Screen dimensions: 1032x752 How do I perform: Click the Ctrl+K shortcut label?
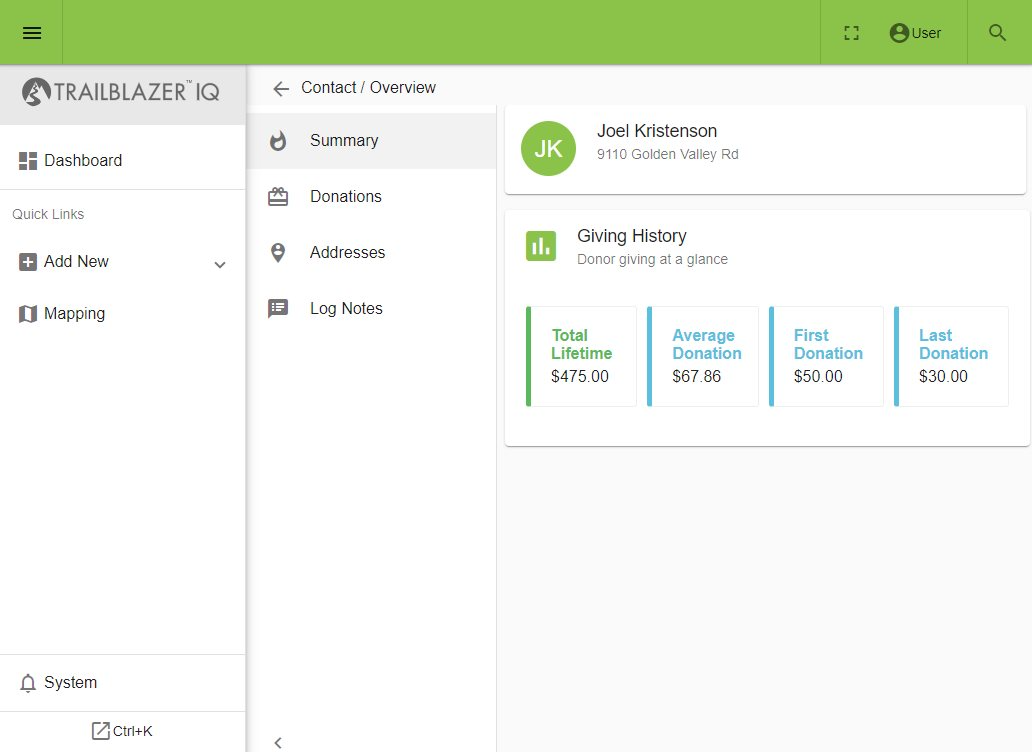tap(132, 731)
